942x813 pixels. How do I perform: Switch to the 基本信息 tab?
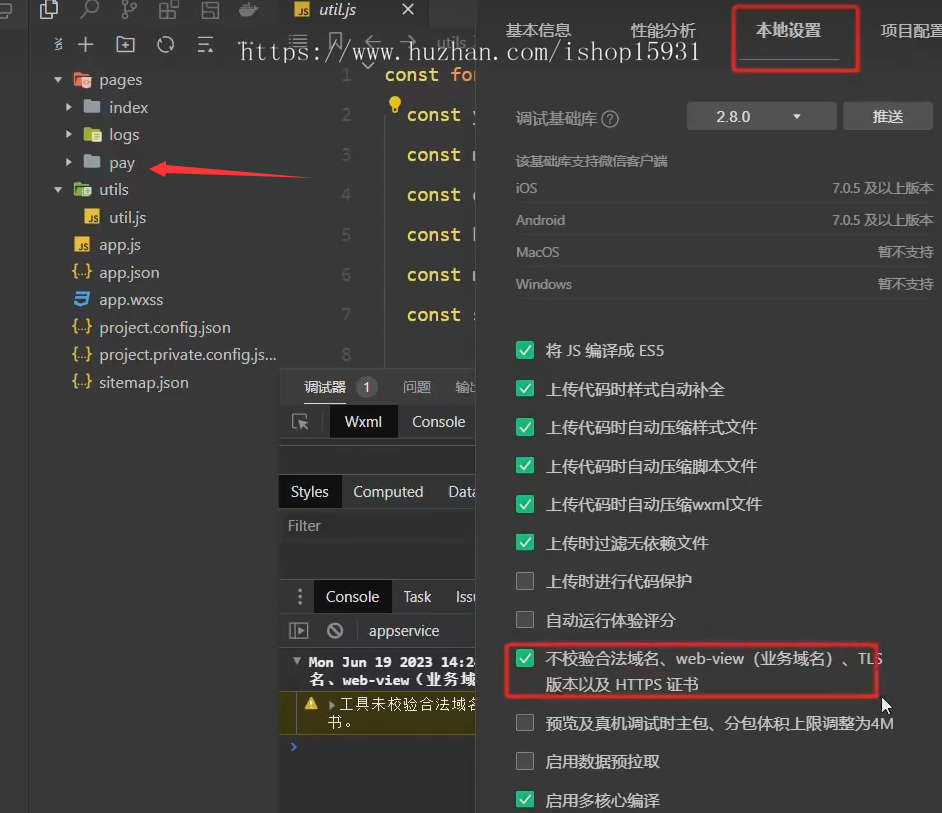[538, 31]
